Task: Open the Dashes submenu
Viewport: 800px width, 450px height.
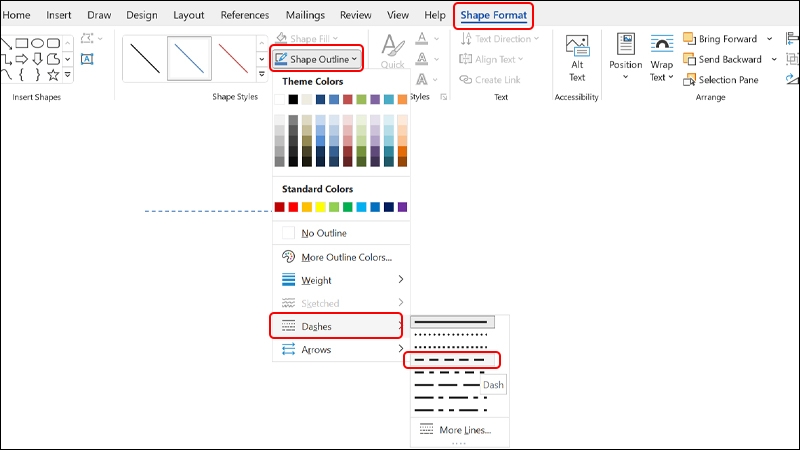Action: click(x=337, y=326)
